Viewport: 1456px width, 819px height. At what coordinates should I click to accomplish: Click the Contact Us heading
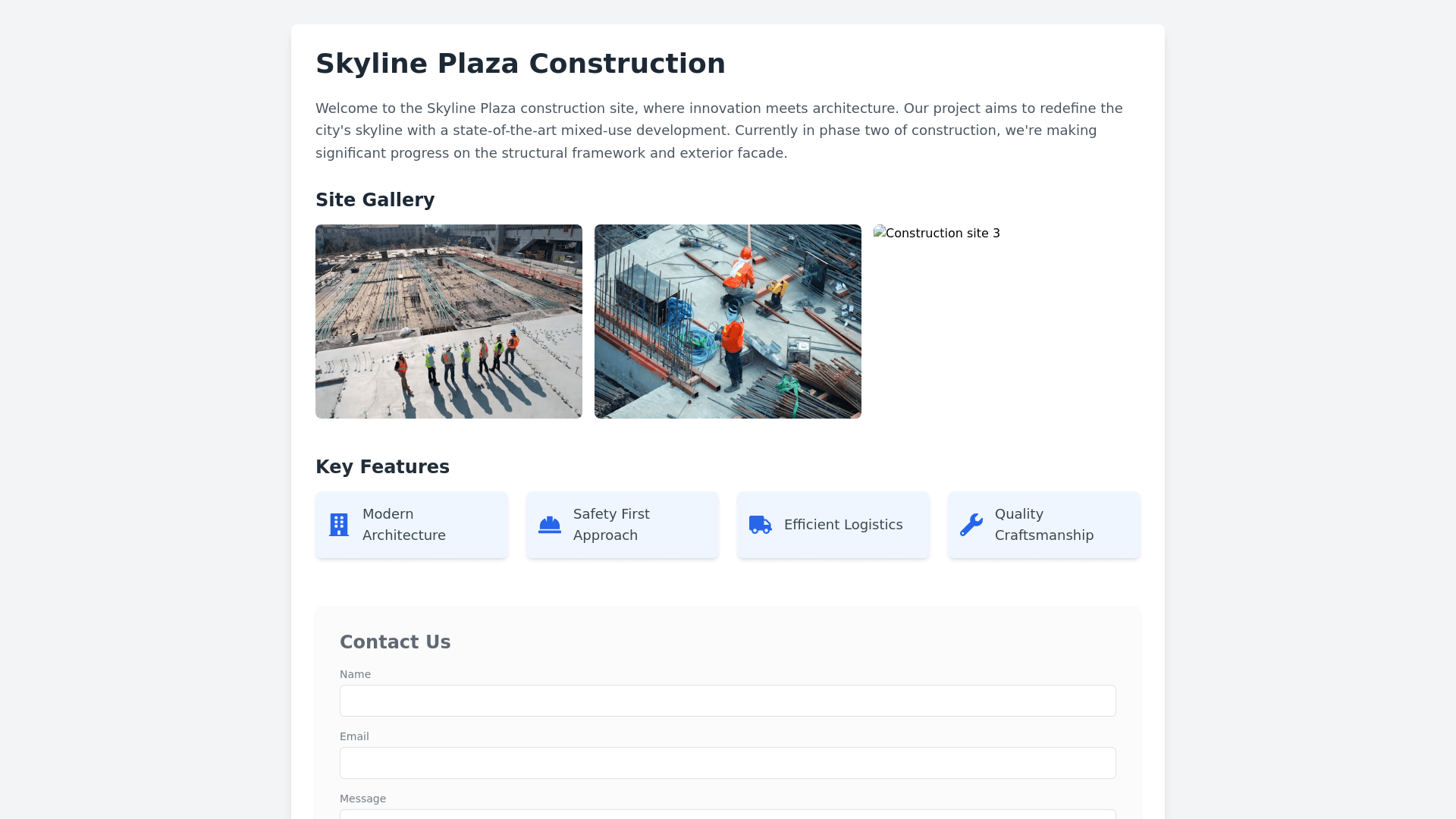[395, 642]
